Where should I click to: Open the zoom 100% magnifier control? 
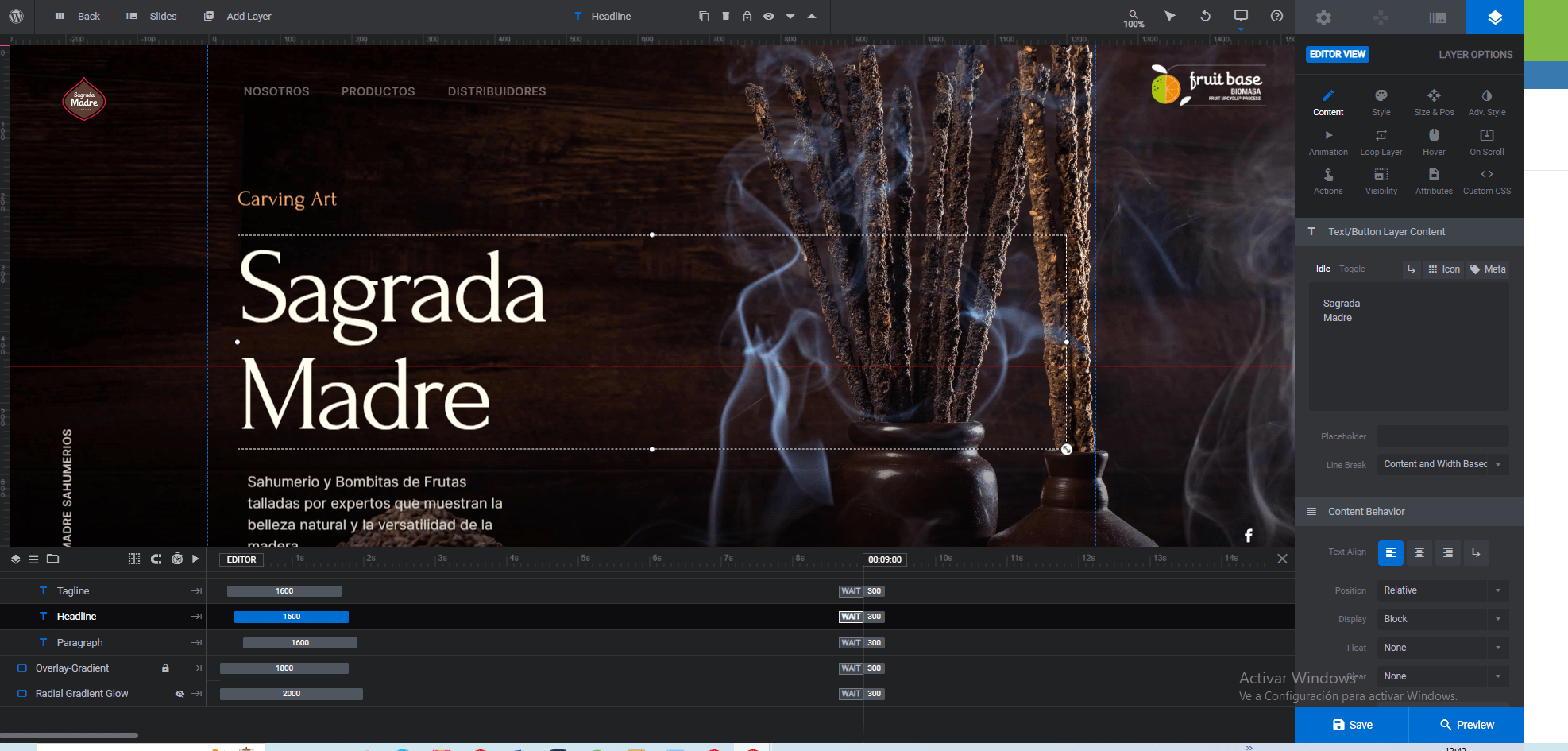(x=1134, y=18)
